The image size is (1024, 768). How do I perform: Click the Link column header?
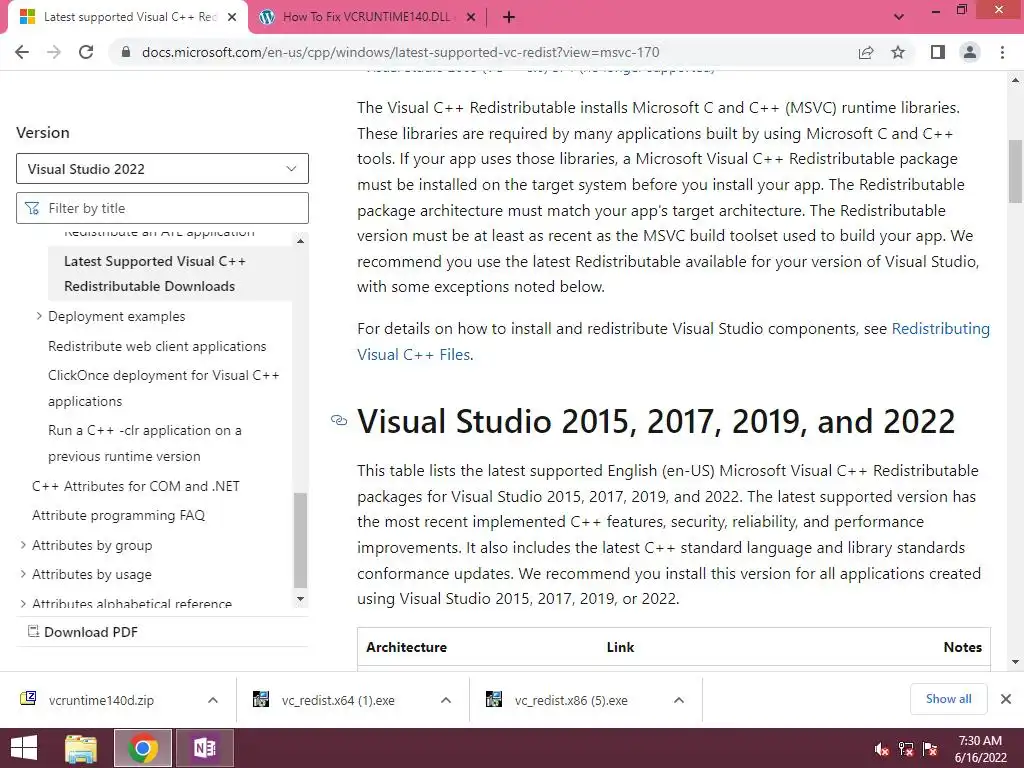tap(620, 647)
